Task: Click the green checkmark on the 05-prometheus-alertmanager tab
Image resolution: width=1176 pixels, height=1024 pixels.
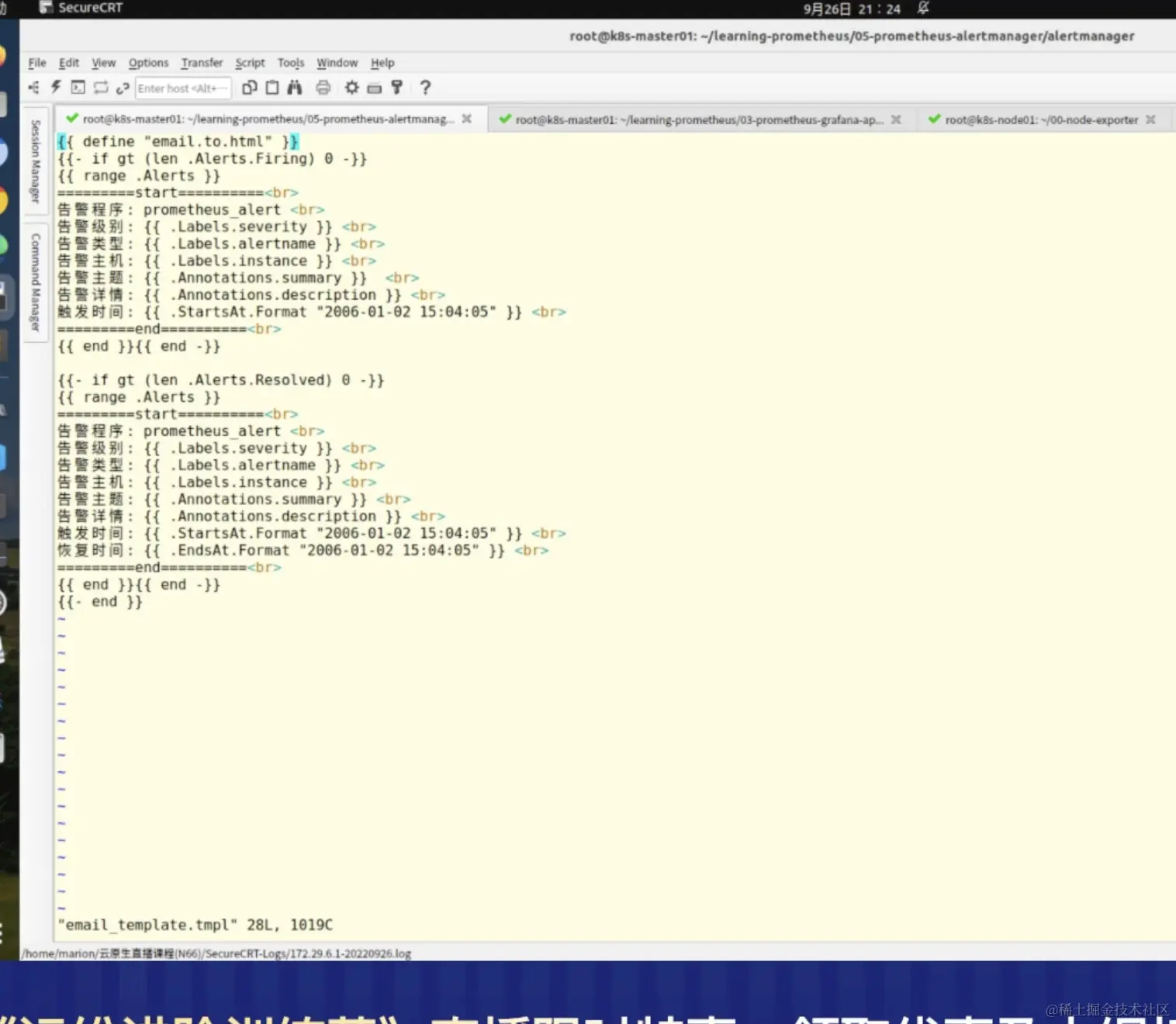Action: point(72,119)
